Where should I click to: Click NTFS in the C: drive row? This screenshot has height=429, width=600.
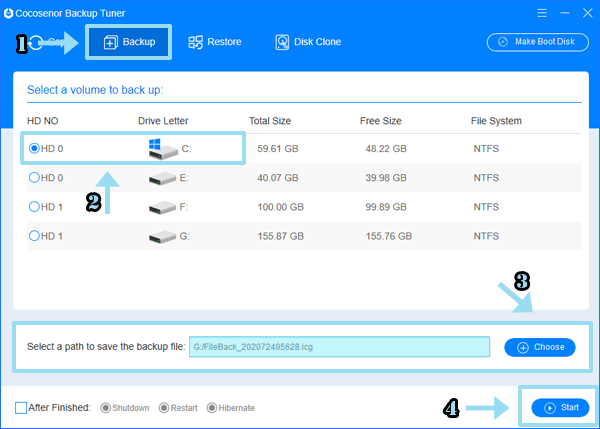pyautogui.click(x=486, y=148)
